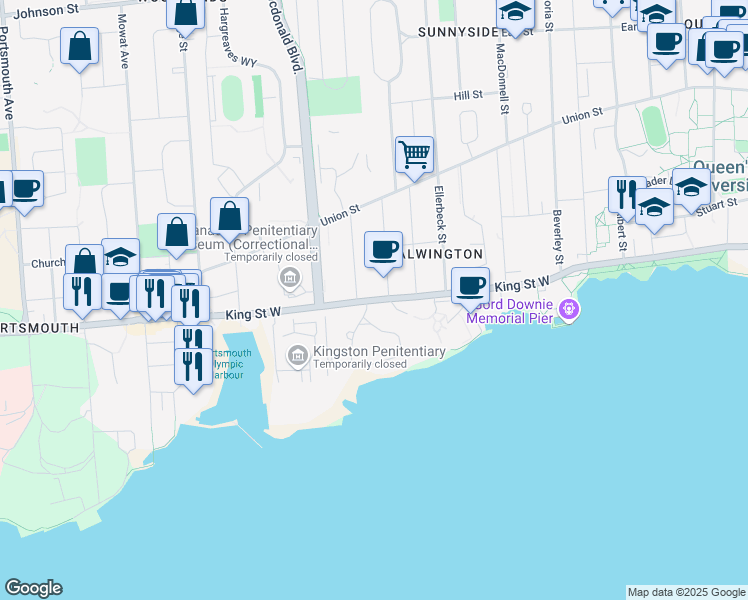Screen dimensions: 748x600
Task: Click the MacDonnell St street label
Action: tap(502, 79)
